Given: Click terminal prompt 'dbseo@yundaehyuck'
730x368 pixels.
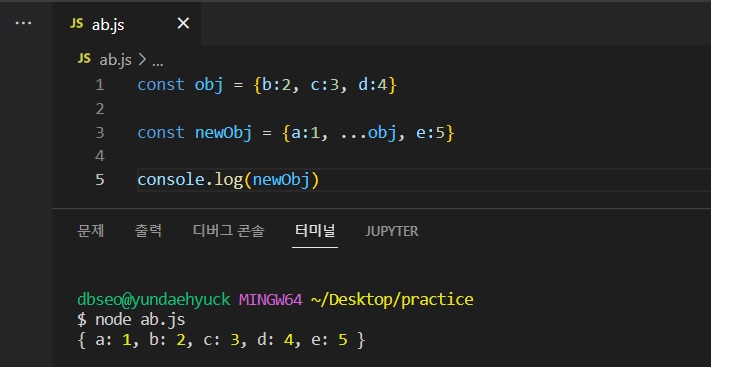Looking at the screenshot, I should (x=154, y=299).
